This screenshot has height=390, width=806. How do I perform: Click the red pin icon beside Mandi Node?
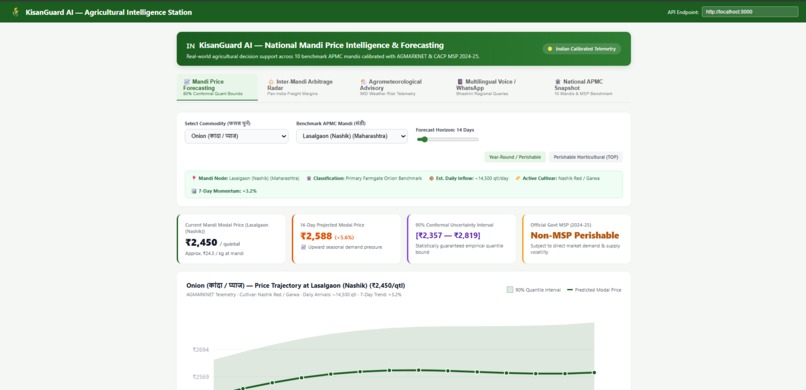click(194, 178)
